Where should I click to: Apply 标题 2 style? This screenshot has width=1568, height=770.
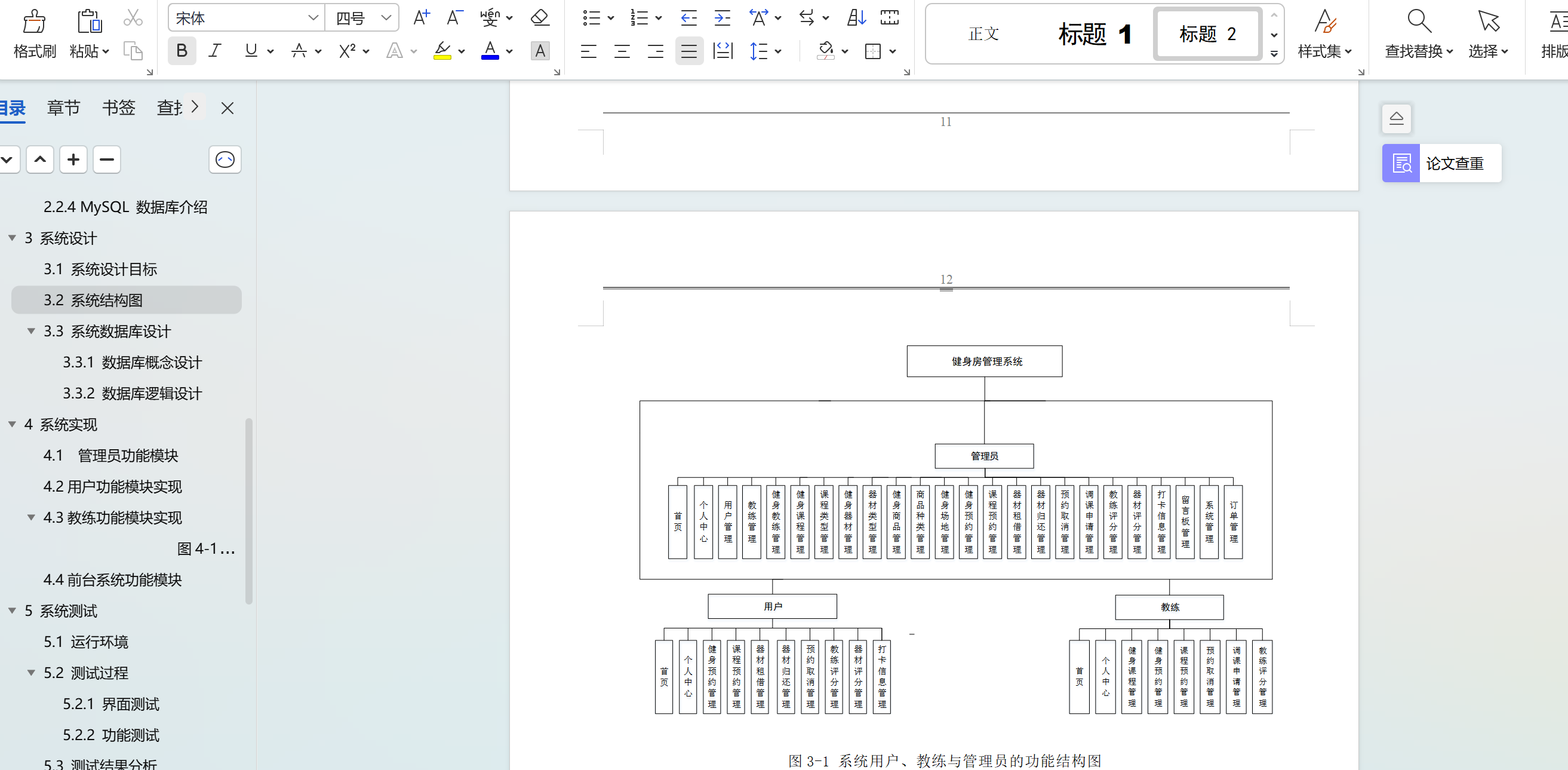[1208, 33]
